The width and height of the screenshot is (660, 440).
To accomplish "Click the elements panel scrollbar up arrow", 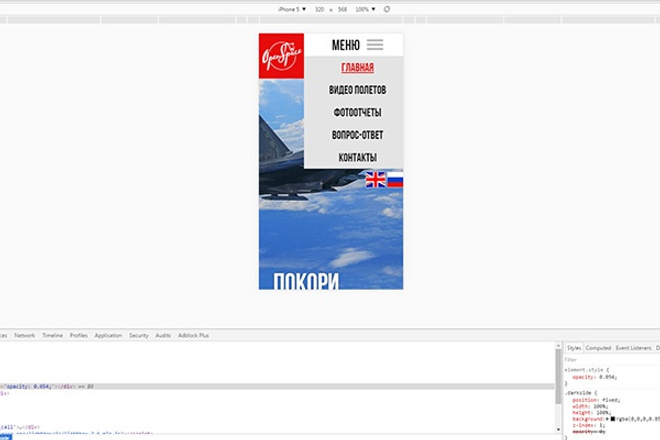I will (x=559, y=346).
